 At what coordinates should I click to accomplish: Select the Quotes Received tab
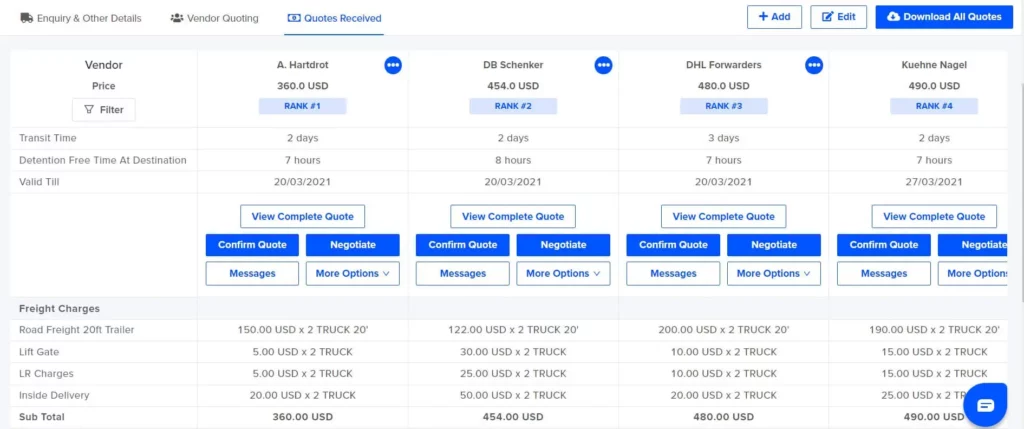click(334, 18)
